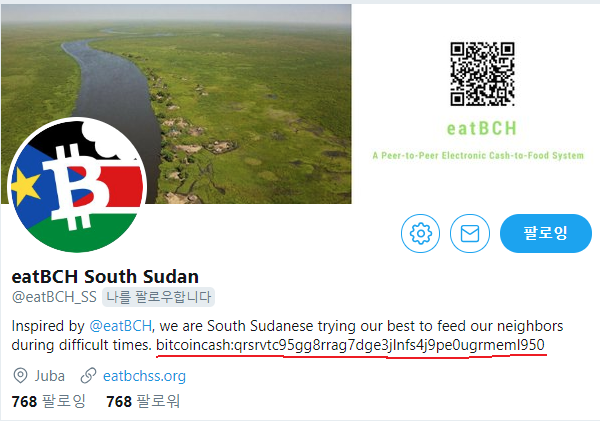
Task: Open the eatBCH South Sudan profile avatar
Action: (77, 185)
